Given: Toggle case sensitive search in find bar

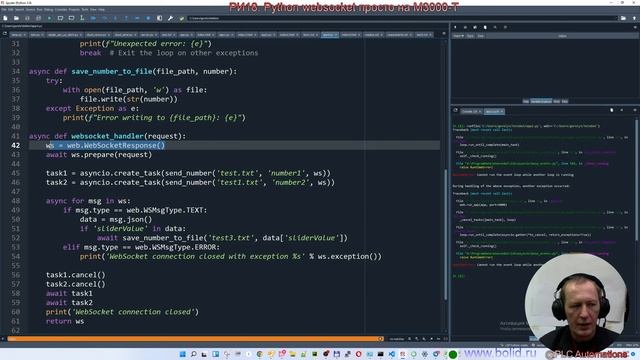Looking at the screenshot, I should pos(439,339).
